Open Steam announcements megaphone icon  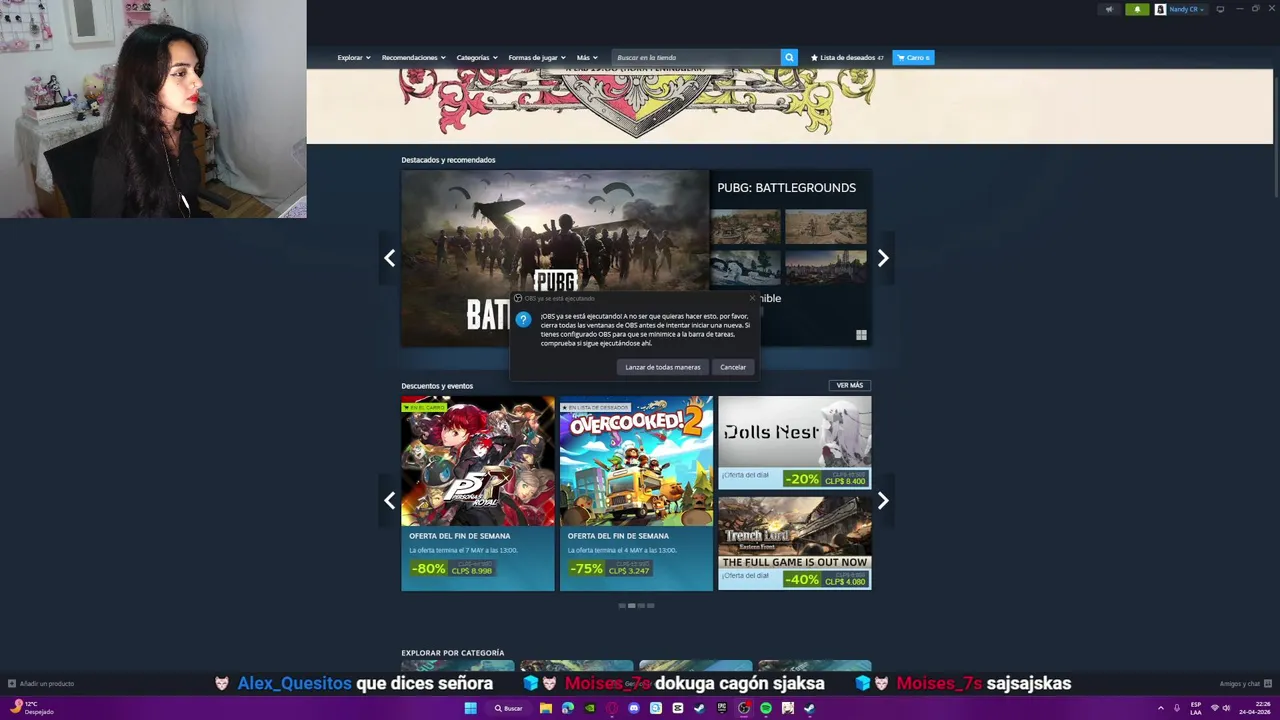click(1108, 9)
